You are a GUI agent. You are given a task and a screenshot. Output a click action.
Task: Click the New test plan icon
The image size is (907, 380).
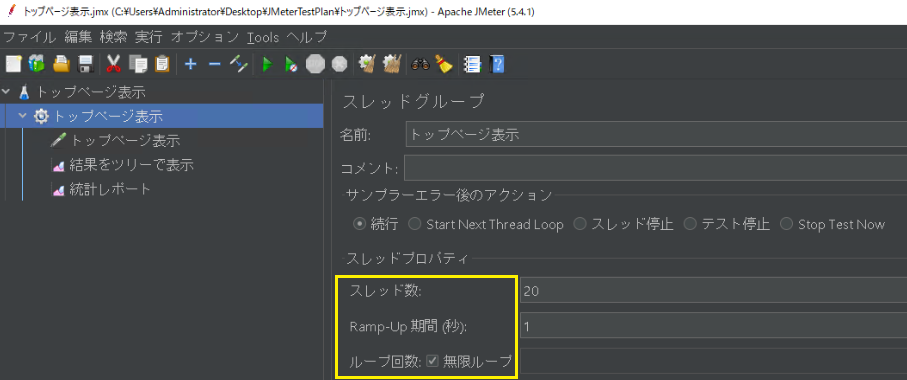point(13,64)
